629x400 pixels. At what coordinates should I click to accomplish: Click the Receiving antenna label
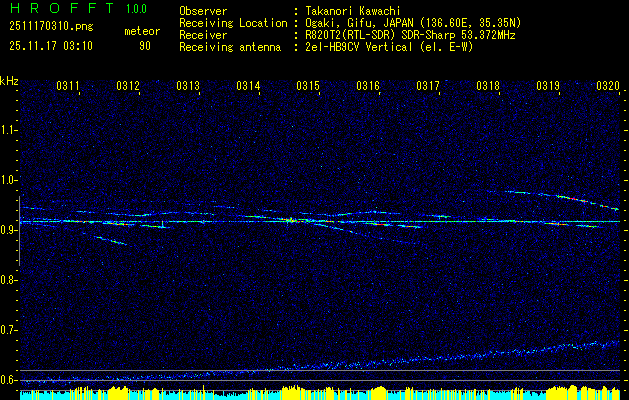click(x=230, y=47)
